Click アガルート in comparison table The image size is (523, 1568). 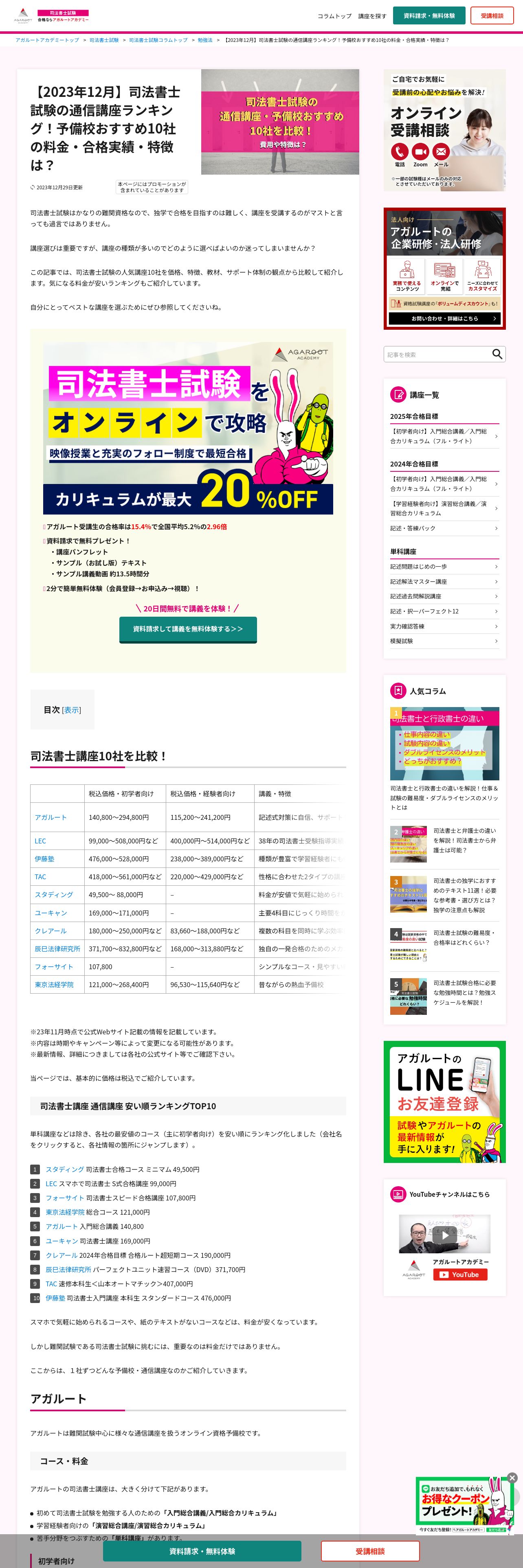pos(51,817)
